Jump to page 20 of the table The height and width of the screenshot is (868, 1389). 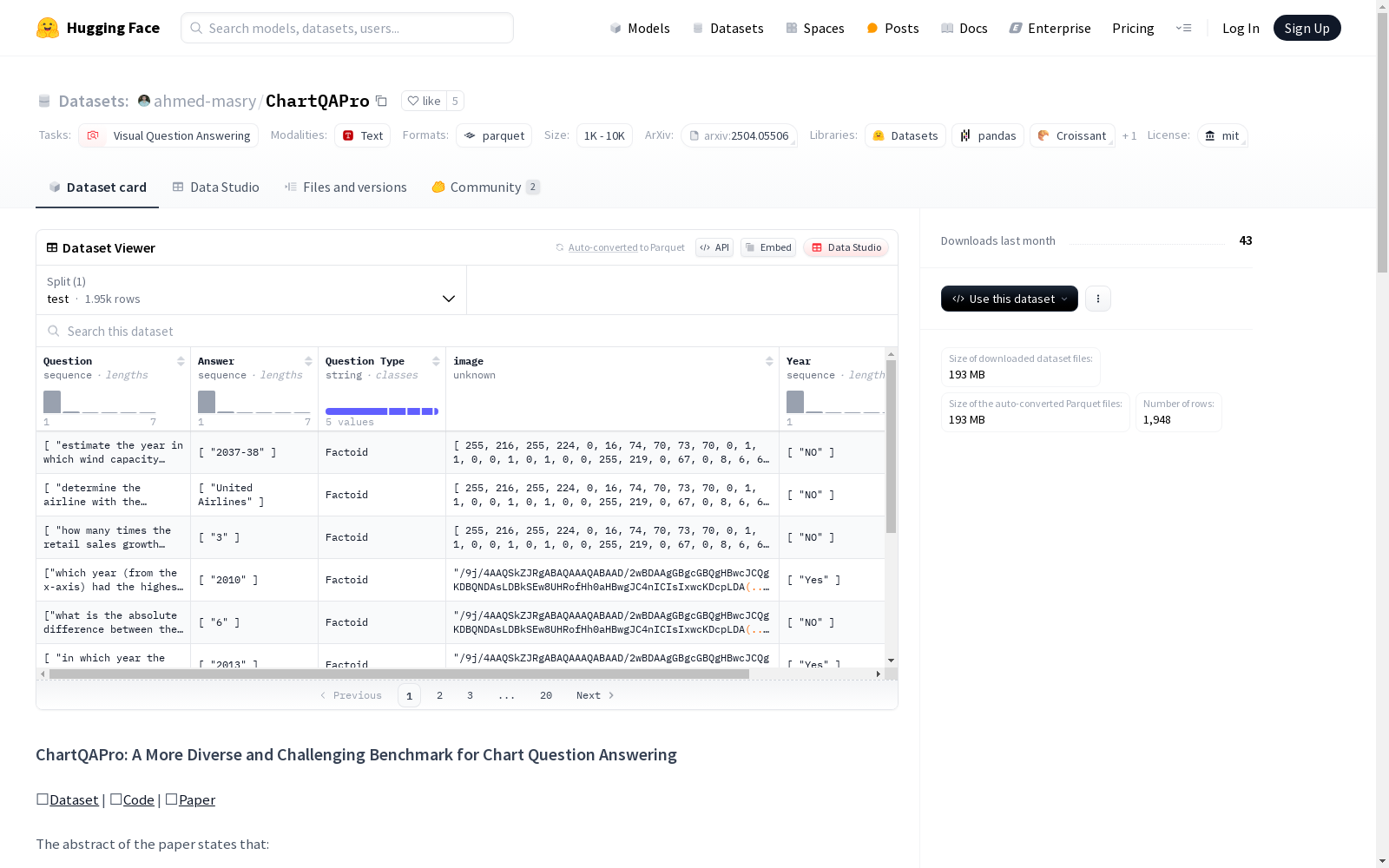(x=546, y=695)
